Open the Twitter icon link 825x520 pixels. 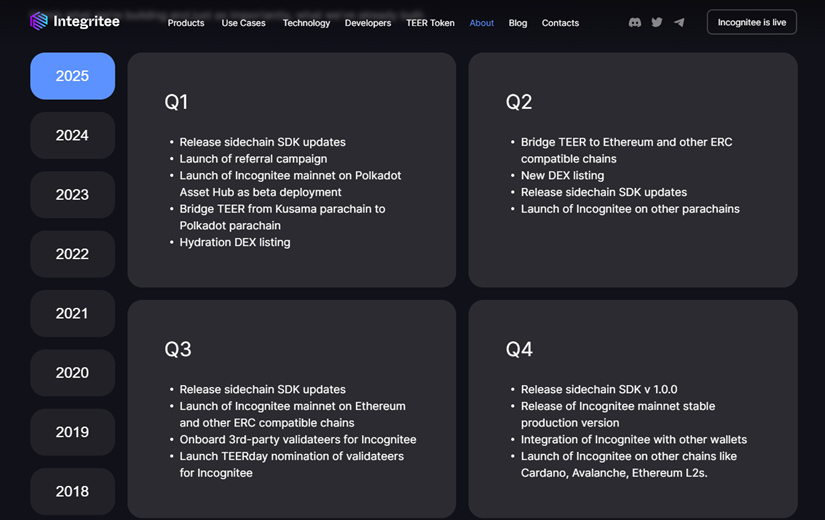657,22
